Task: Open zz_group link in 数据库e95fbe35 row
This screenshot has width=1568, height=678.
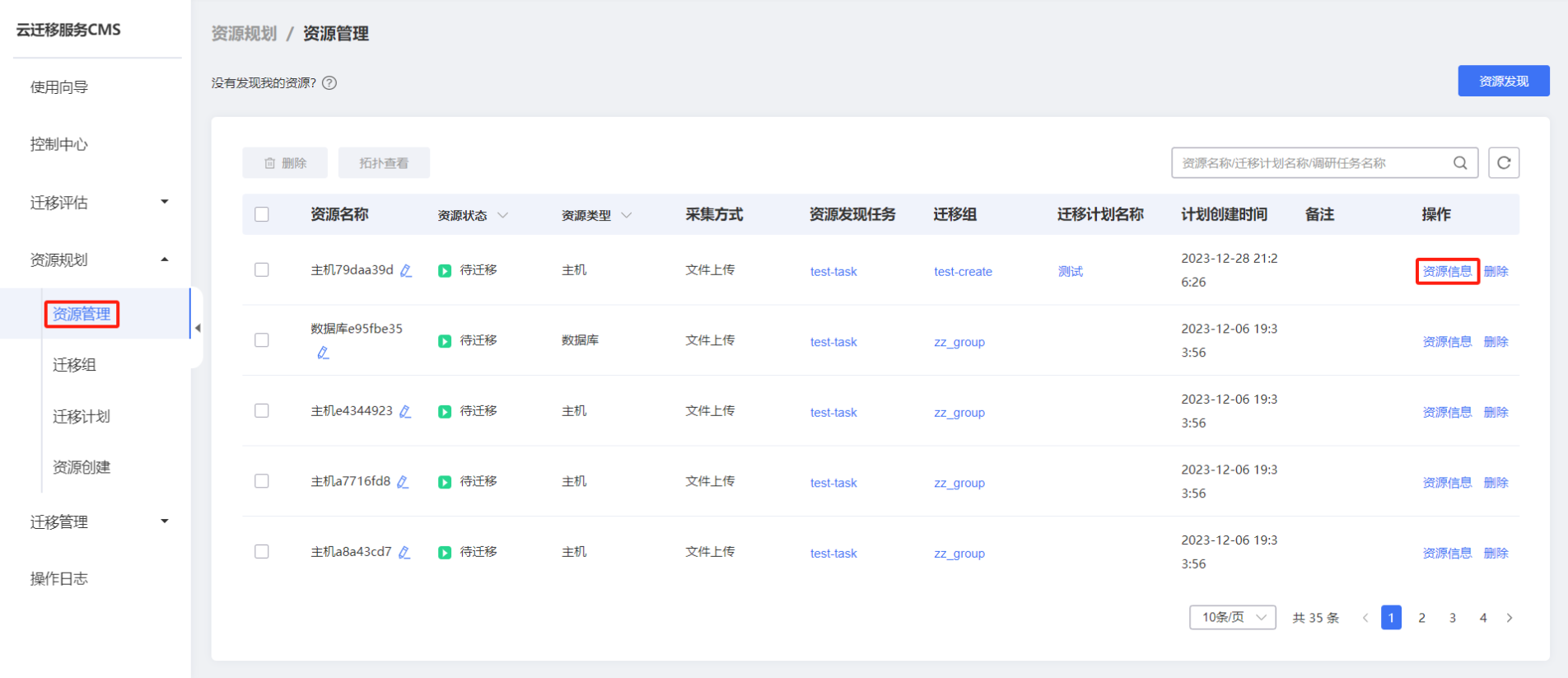Action: pyautogui.click(x=959, y=341)
